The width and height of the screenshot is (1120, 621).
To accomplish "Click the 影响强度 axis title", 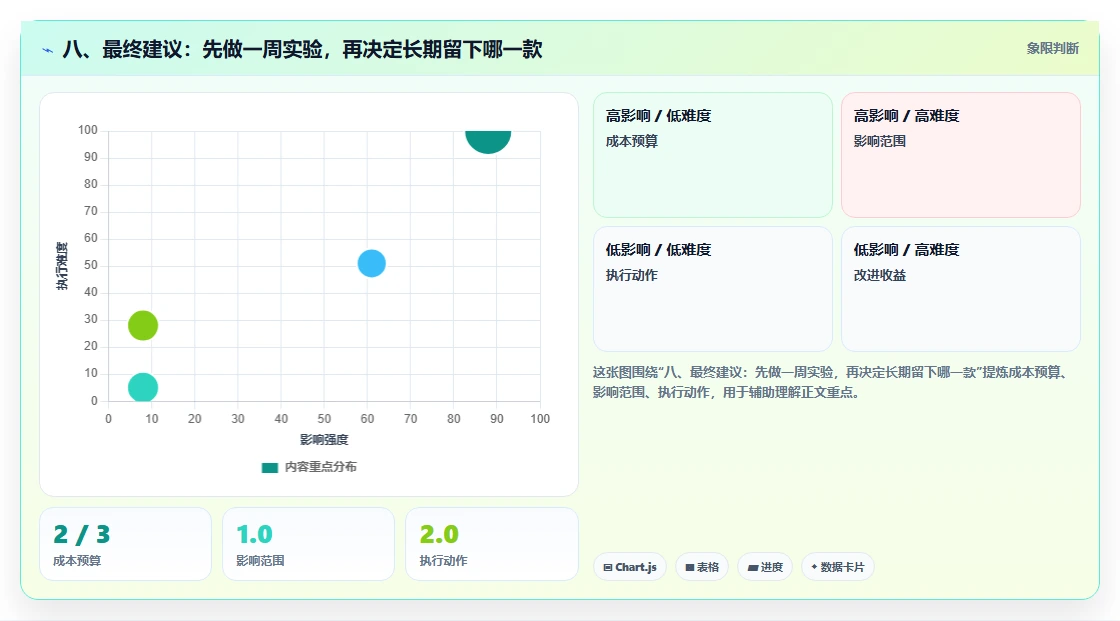I will click(x=324, y=439).
